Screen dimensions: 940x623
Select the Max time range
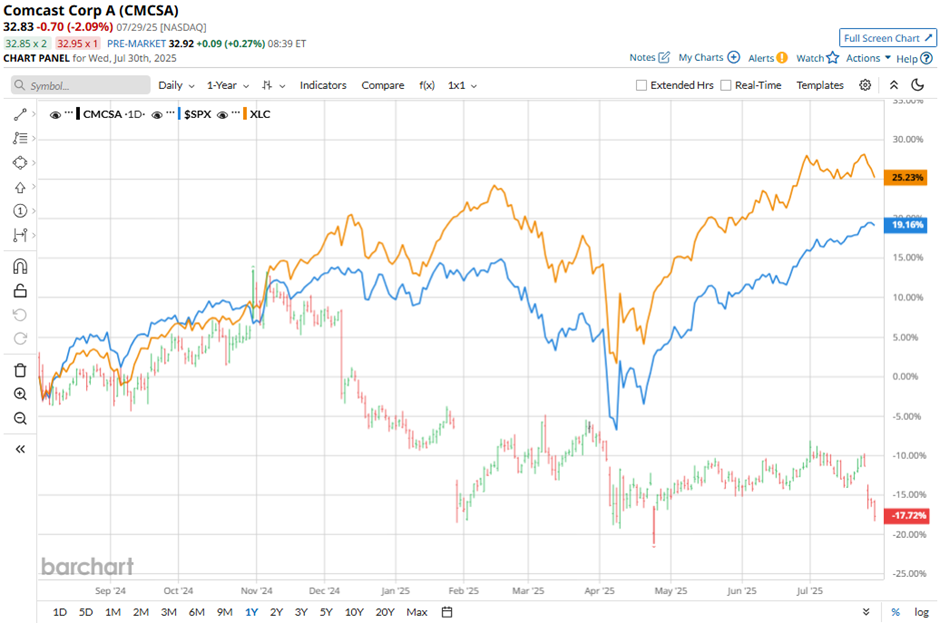417,612
